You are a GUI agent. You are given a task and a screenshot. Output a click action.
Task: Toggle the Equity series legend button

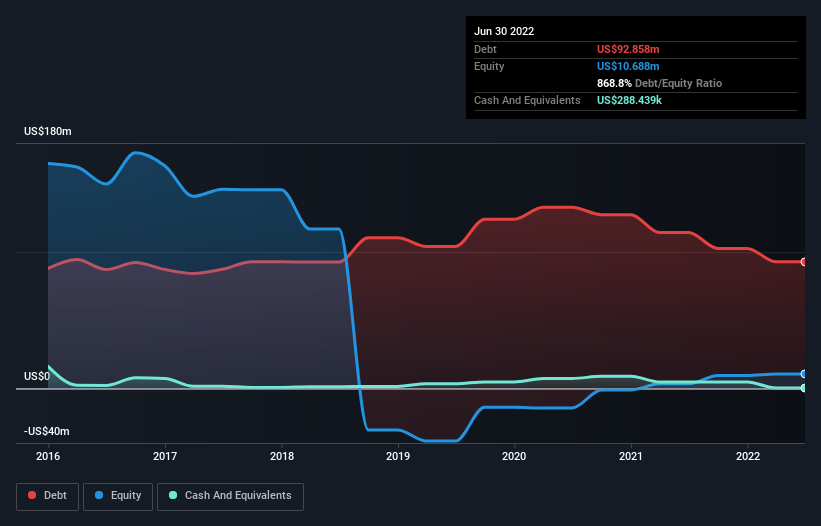[x=118, y=496]
